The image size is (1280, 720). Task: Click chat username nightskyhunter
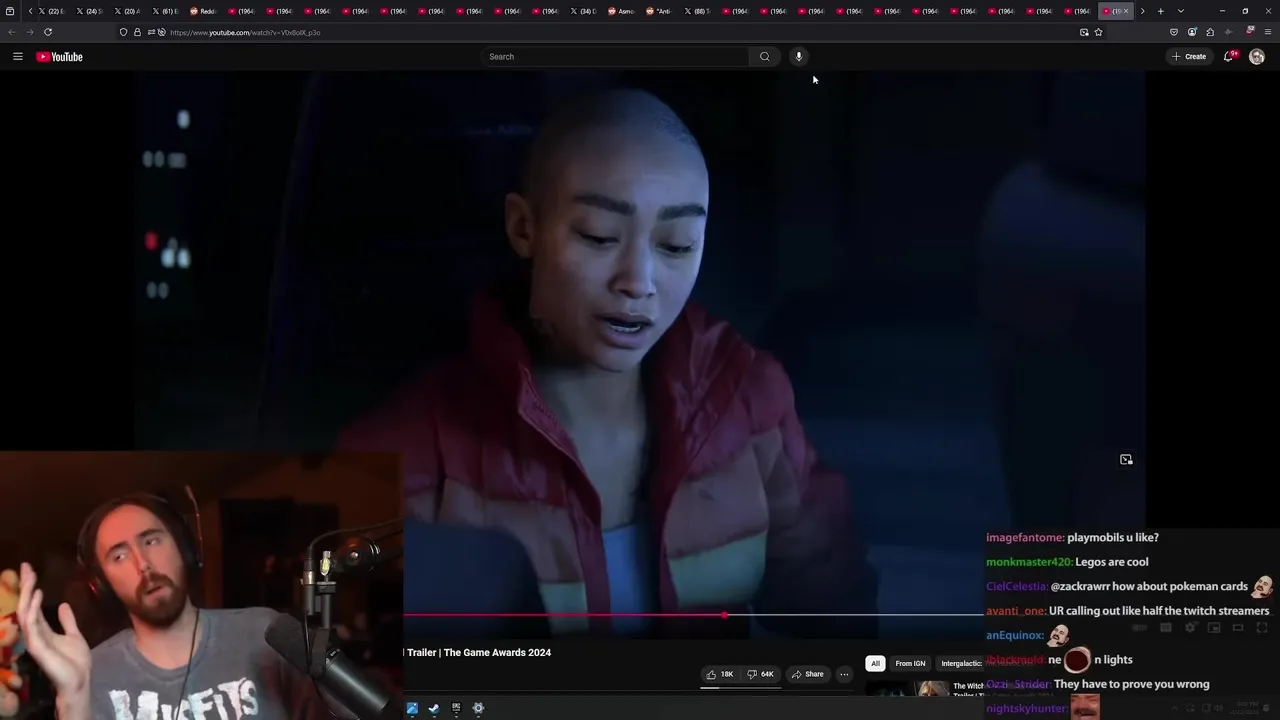(1027, 708)
